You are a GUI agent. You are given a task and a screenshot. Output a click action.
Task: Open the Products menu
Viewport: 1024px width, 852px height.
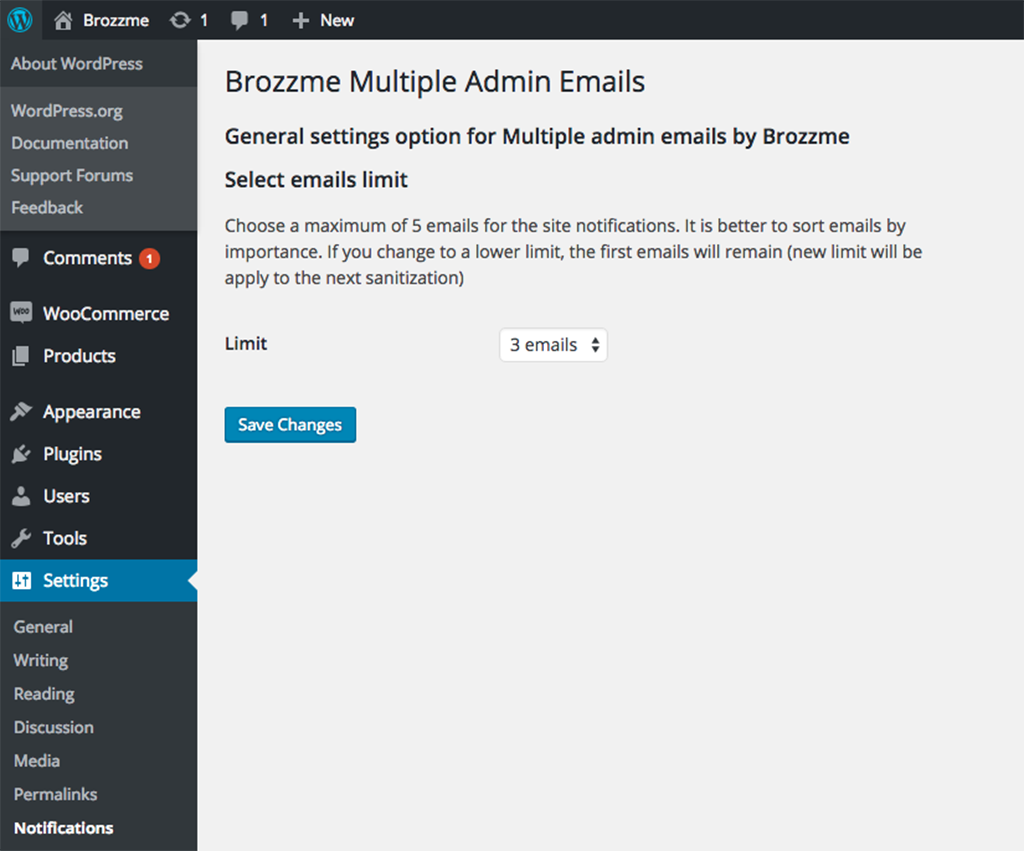[x=79, y=356]
